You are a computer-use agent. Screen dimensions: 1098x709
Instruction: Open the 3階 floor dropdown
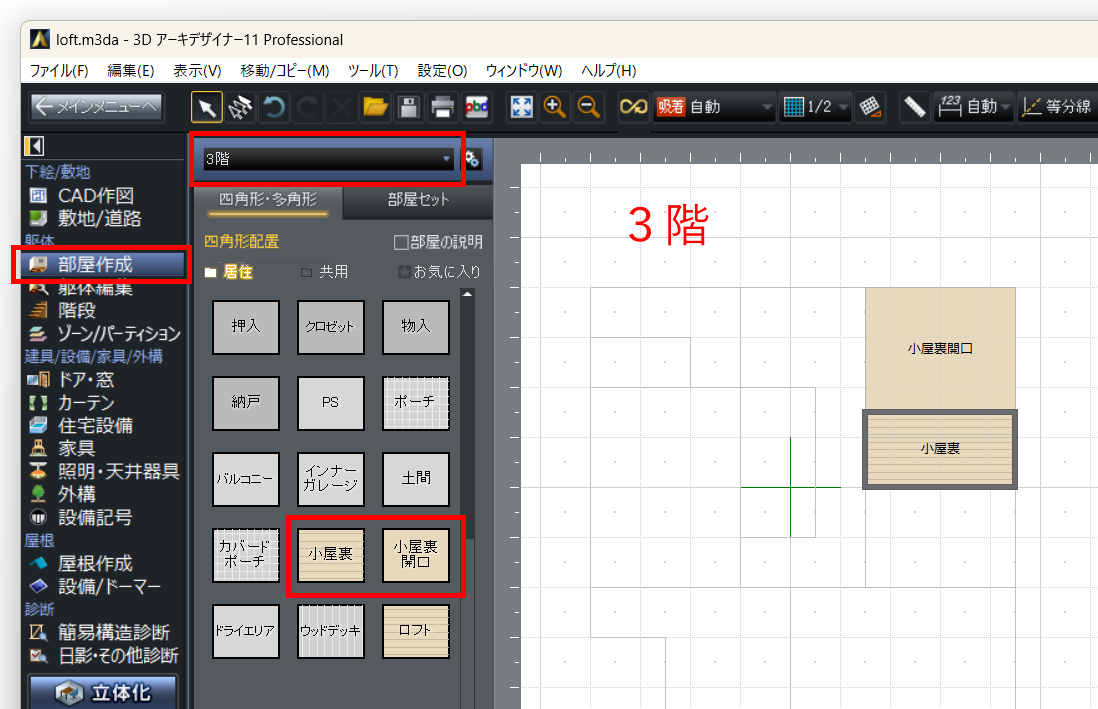pos(328,159)
